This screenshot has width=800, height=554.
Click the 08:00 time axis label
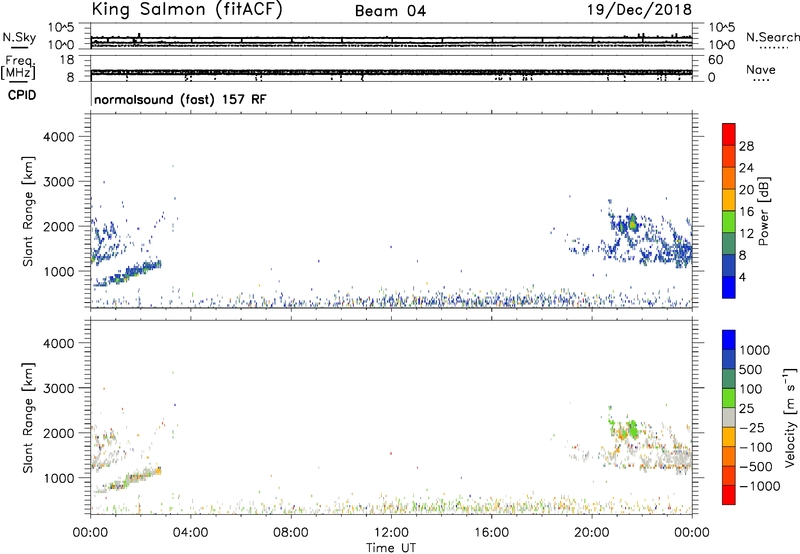click(x=291, y=533)
